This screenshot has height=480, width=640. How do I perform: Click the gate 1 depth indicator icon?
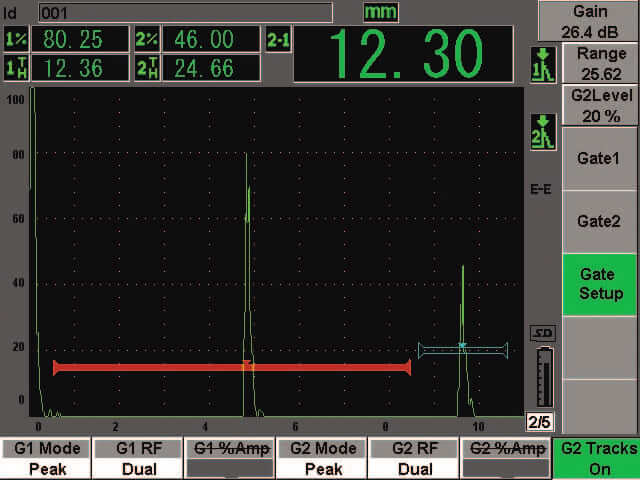pos(540,65)
